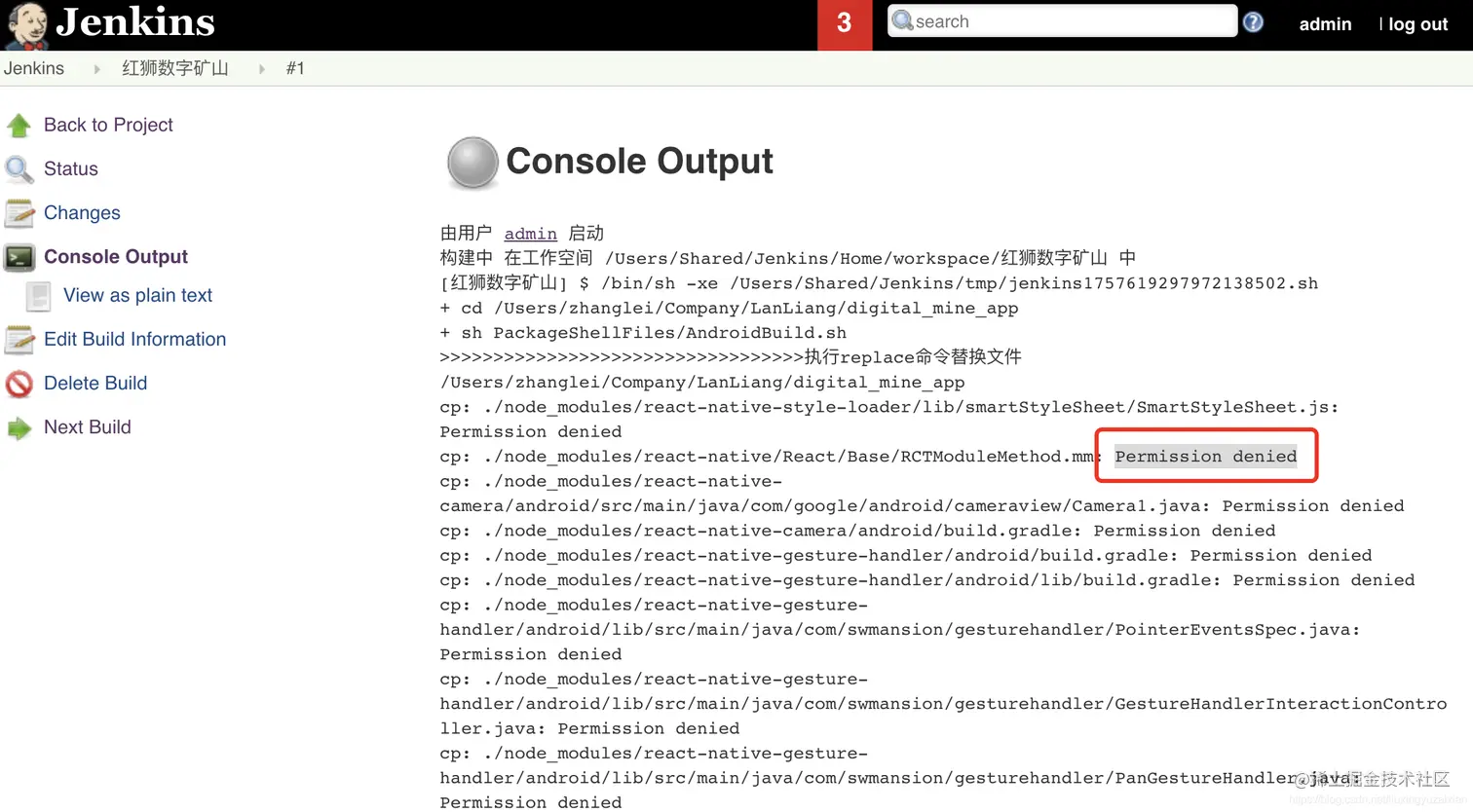Open 红狮数字矿山 project breadcrumb
Viewport: 1473px width, 812px height.
coord(175,68)
